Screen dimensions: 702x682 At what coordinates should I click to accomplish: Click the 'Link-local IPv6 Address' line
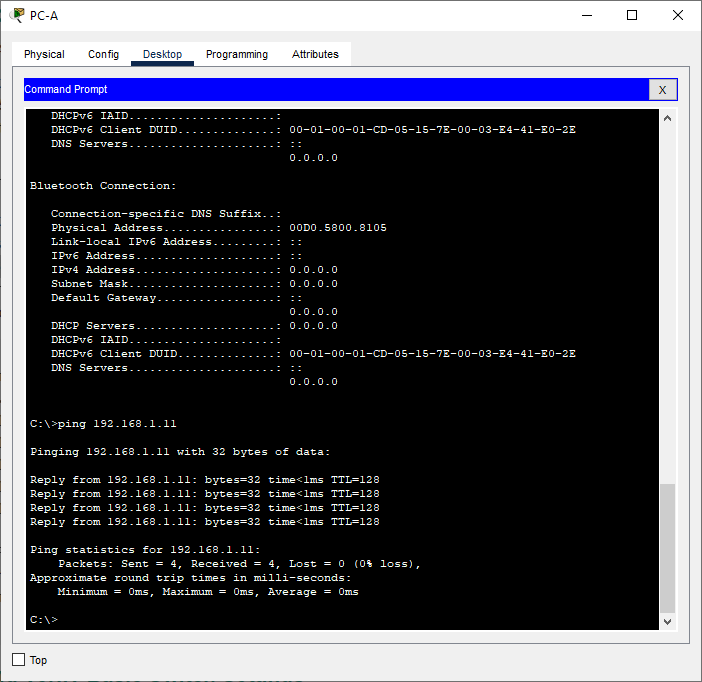[176, 242]
